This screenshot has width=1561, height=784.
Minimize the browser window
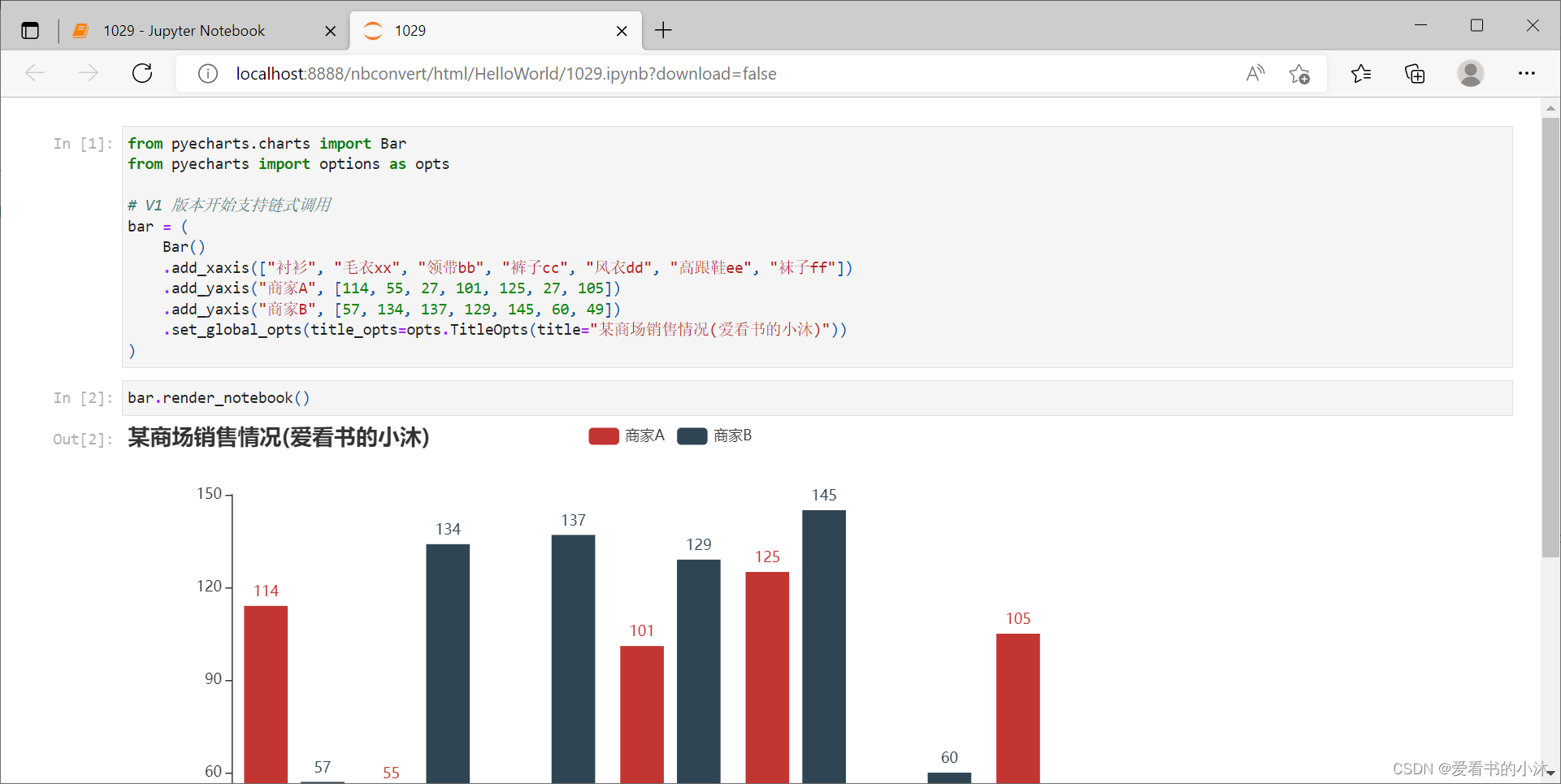[x=1420, y=25]
